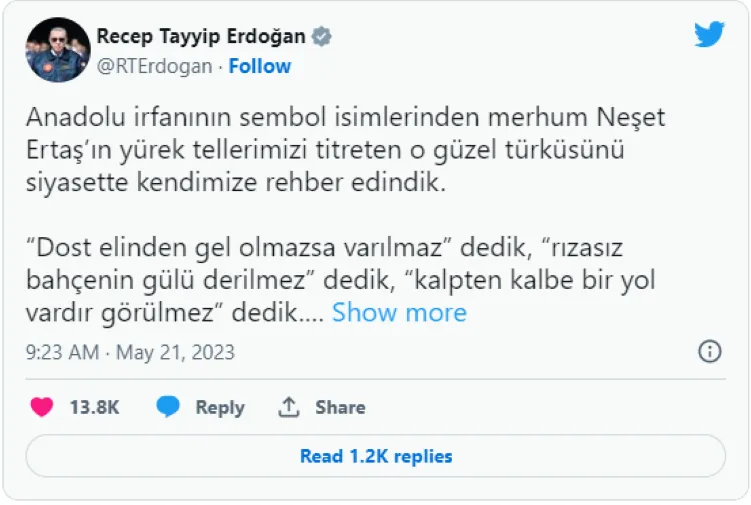Click the name Neşet in the tweet text

[630, 118]
